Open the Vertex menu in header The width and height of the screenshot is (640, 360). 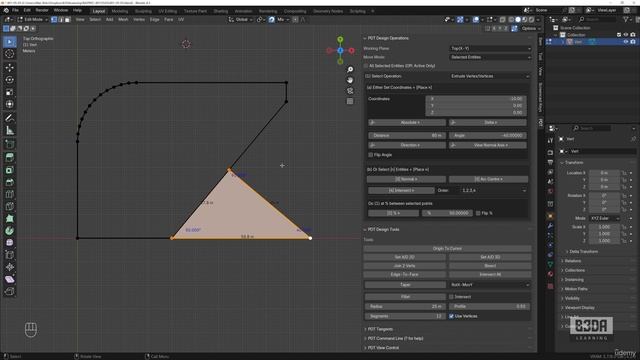coord(139,19)
